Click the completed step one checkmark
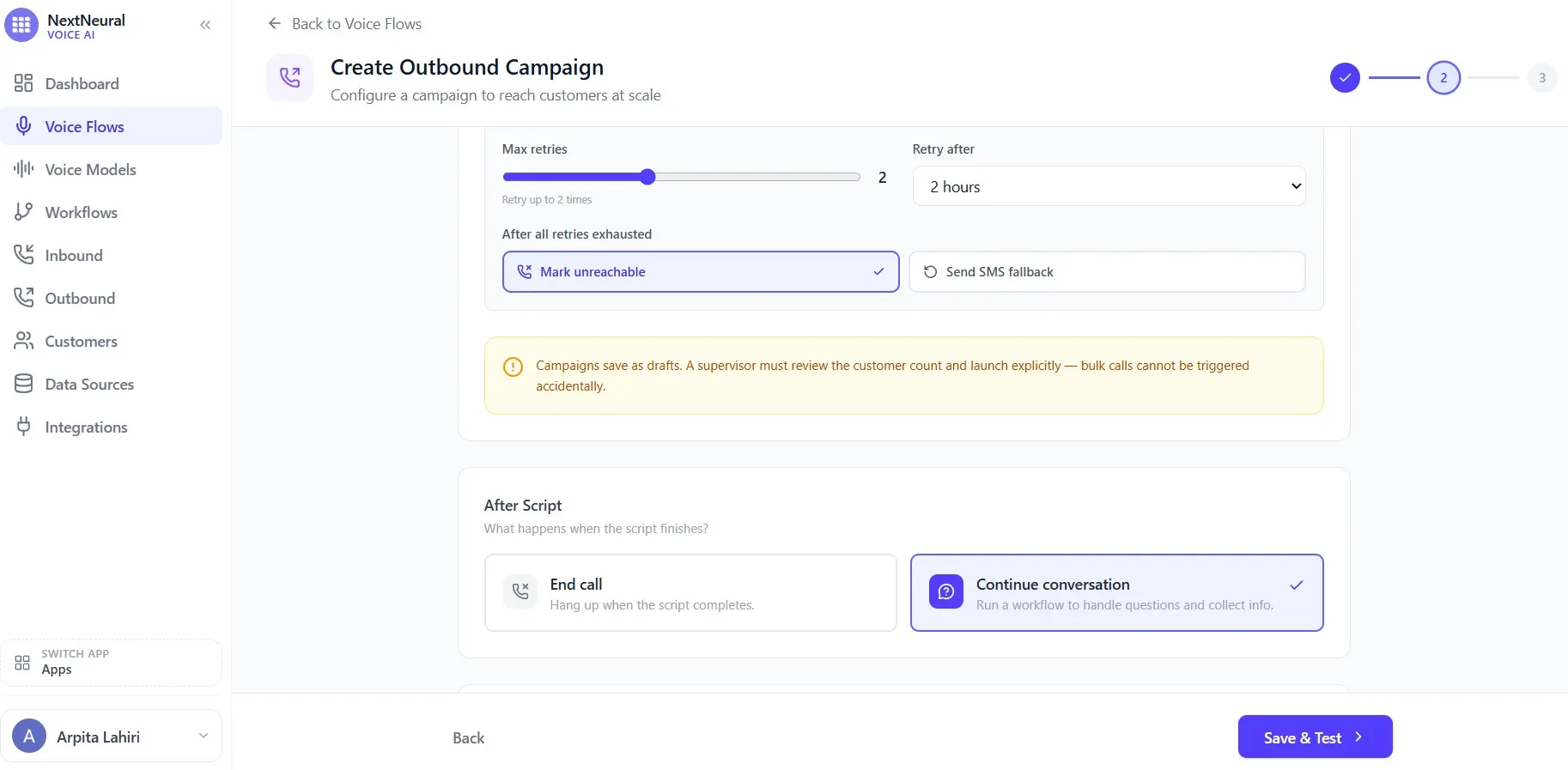1568x770 pixels. tap(1345, 78)
